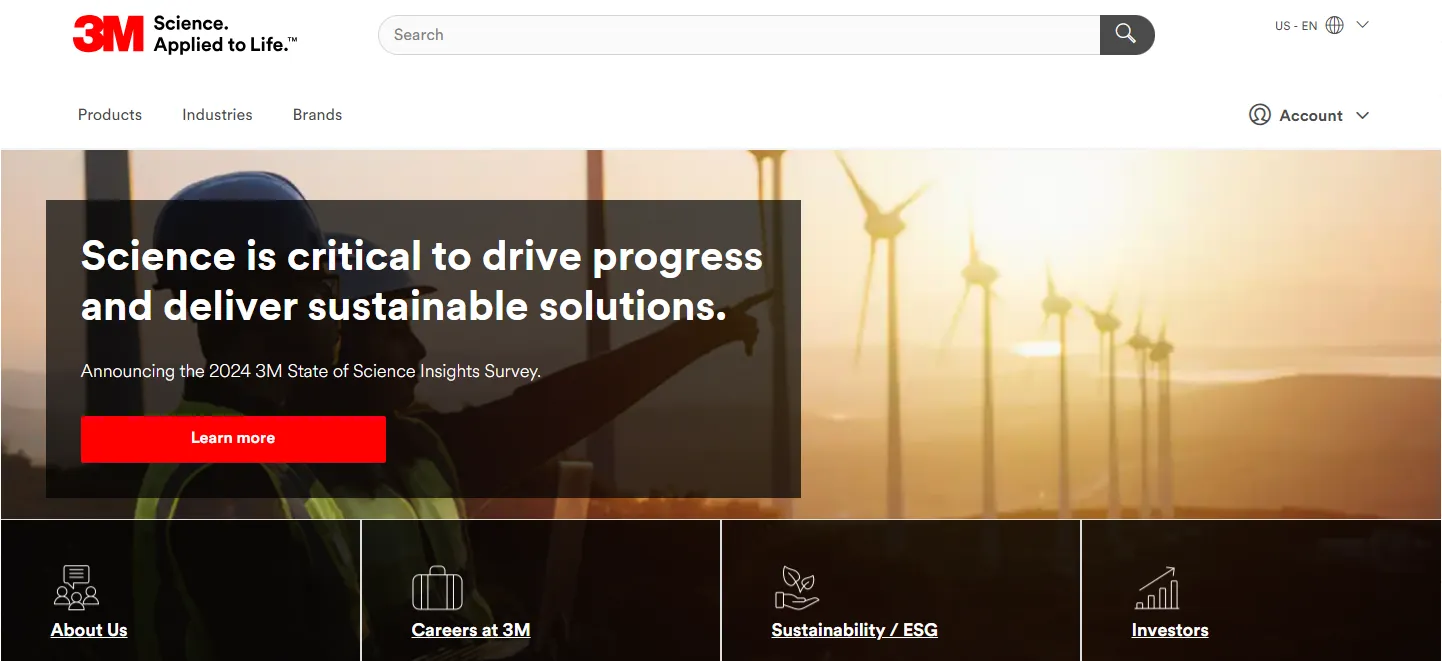Click the globe language icon
The image size is (1442, 661).
point(1334,26)
